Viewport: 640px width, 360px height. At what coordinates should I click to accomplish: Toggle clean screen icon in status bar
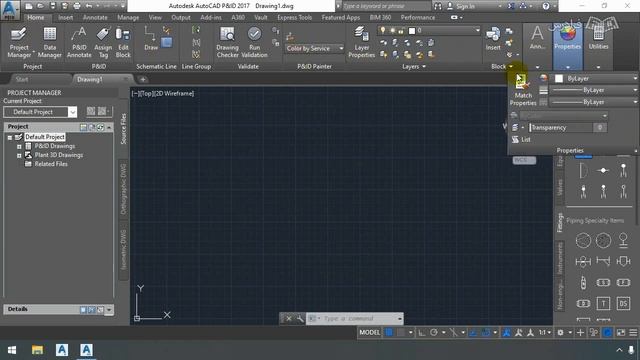coord(621,333)
